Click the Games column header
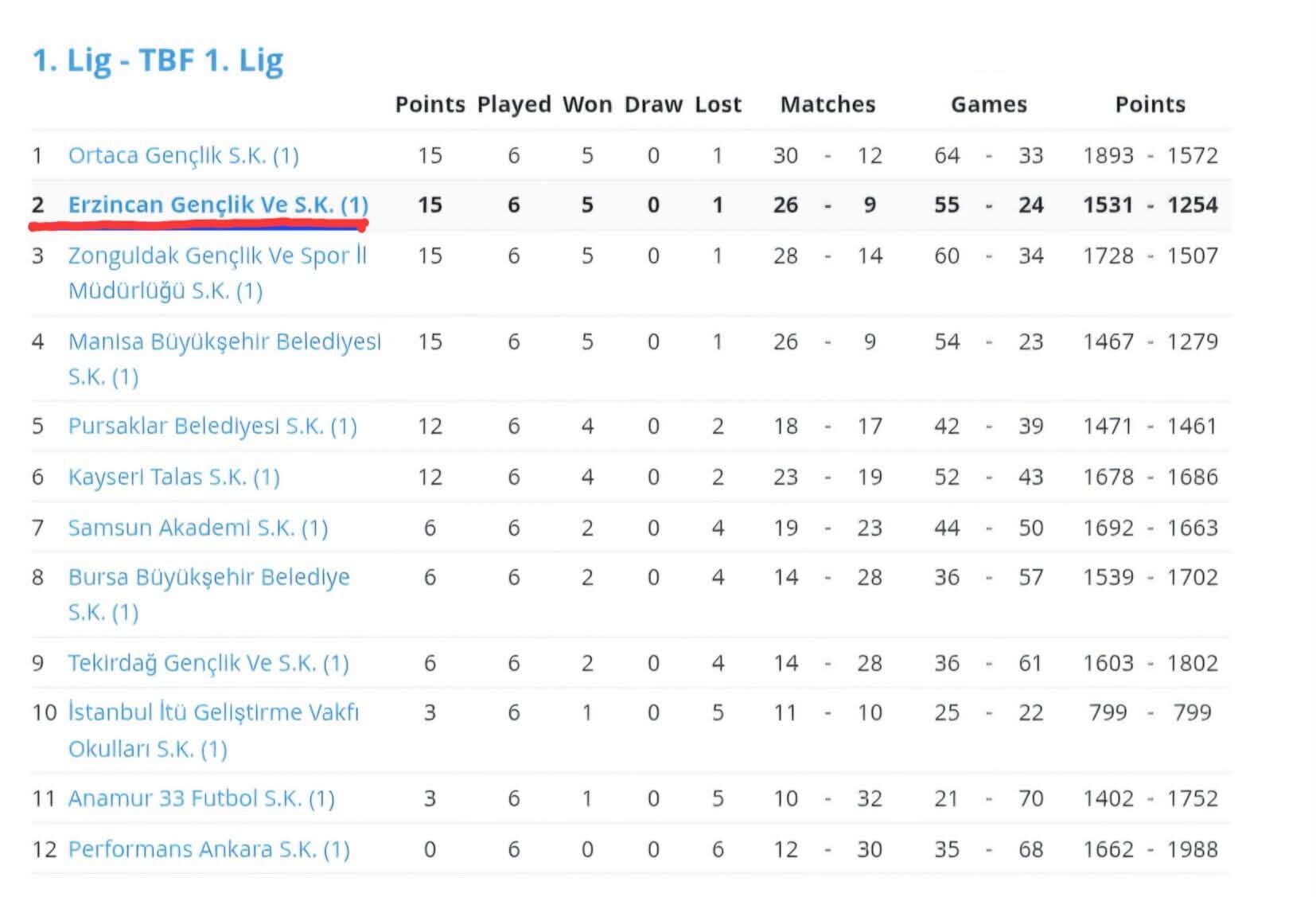1316x897 pixels. [989, 105]
